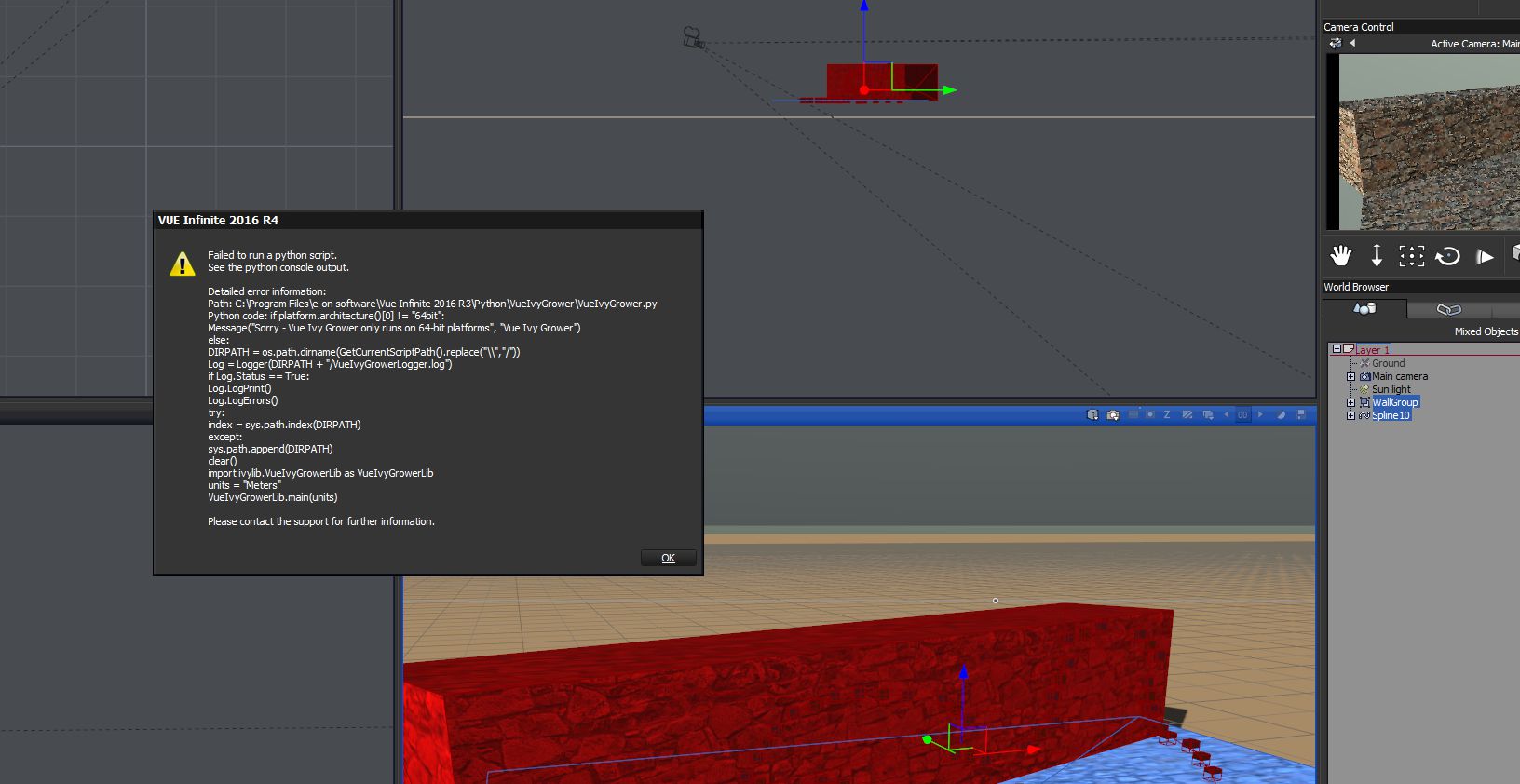Screen dimensions: 1520x784
Task: Open the Links tab in World Browser
Action: 1449,309
